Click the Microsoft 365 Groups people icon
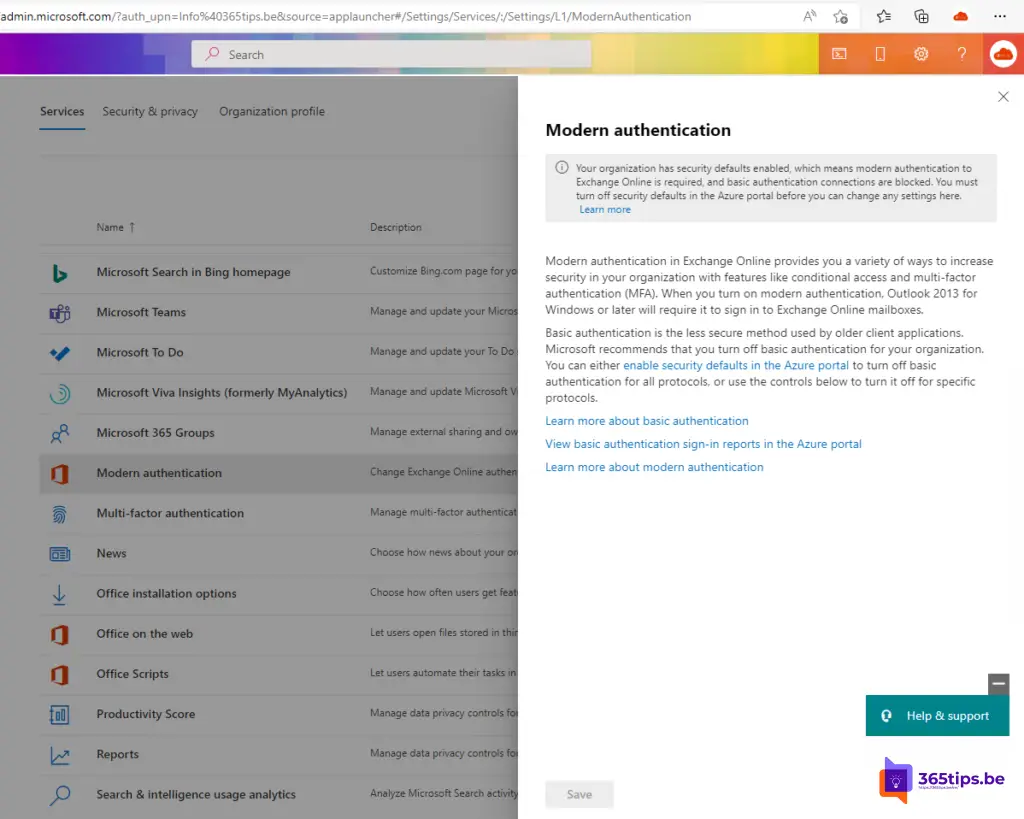1024x819 pixels. coord(59,433)
